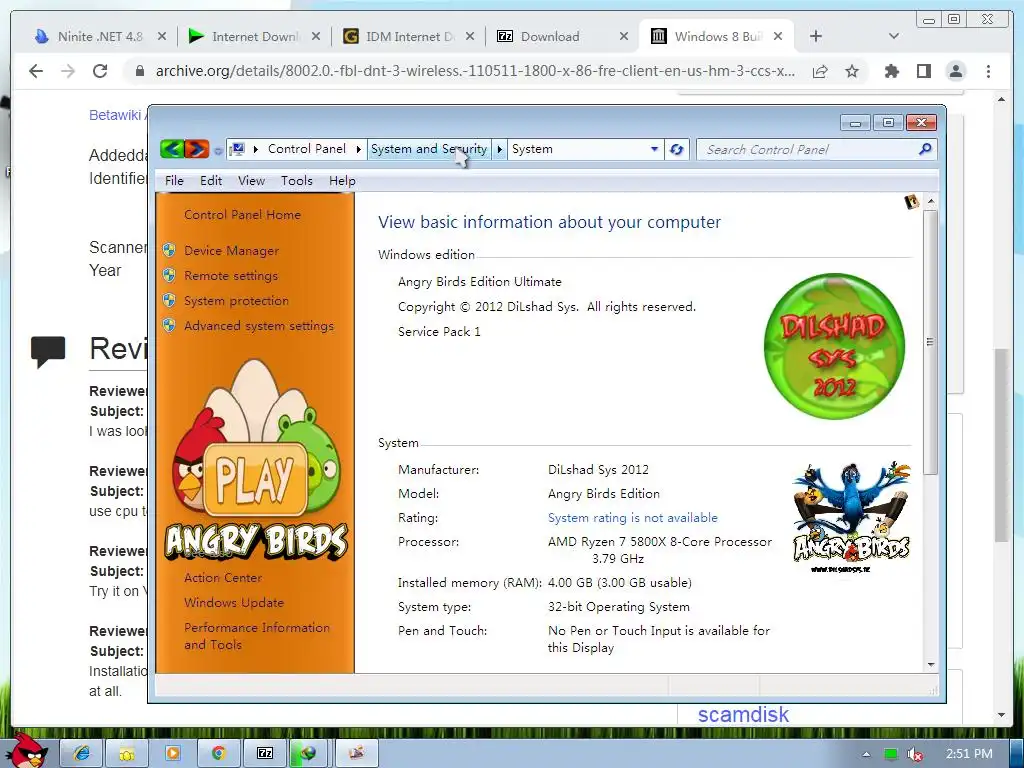The width and height of the screenshot is (1024, 768).
Task: Open Remote settings link
Action: (231, 276)
